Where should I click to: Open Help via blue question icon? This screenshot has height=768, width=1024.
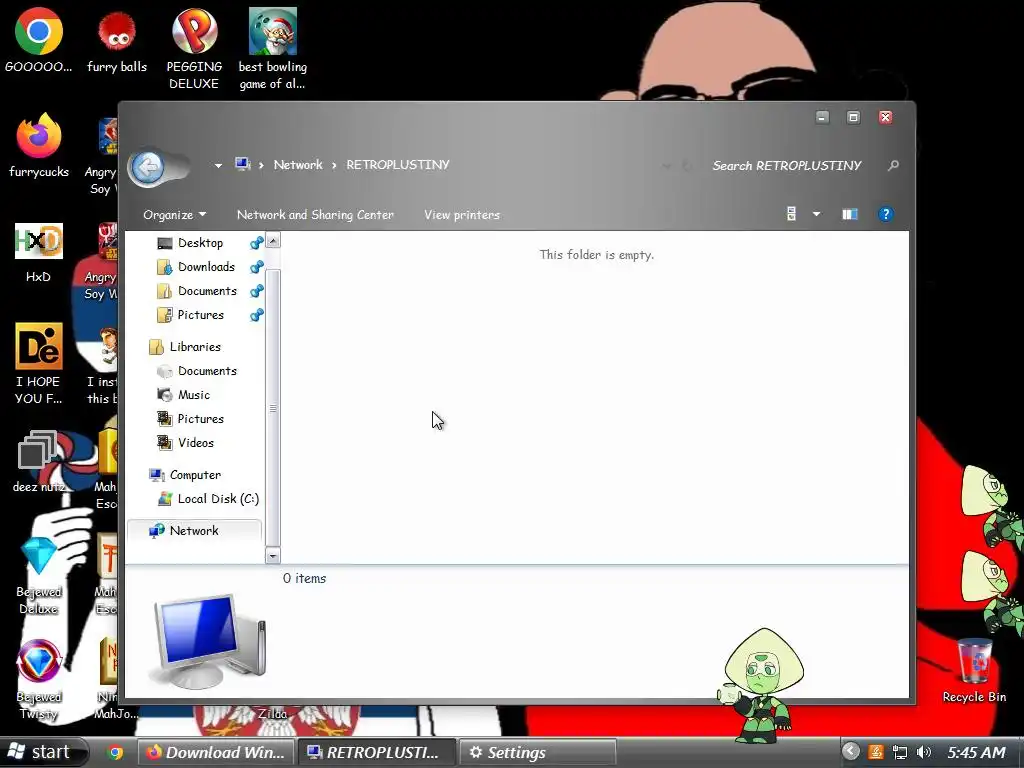coord(886,214)
